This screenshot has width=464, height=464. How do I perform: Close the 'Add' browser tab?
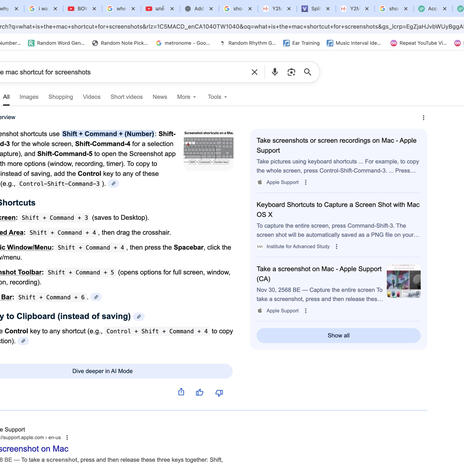tap(211, 9)
